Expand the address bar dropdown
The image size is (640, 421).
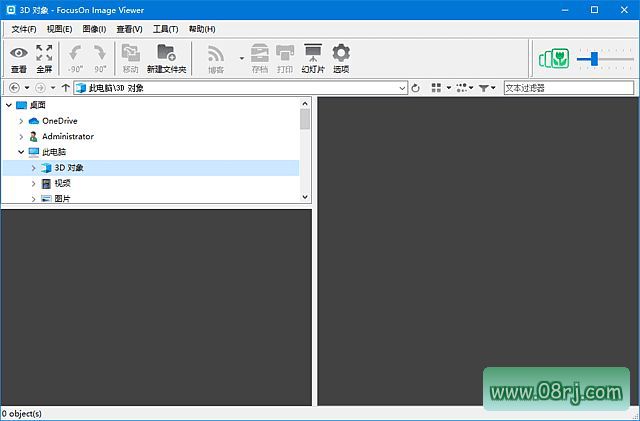(x=402, y=88)
